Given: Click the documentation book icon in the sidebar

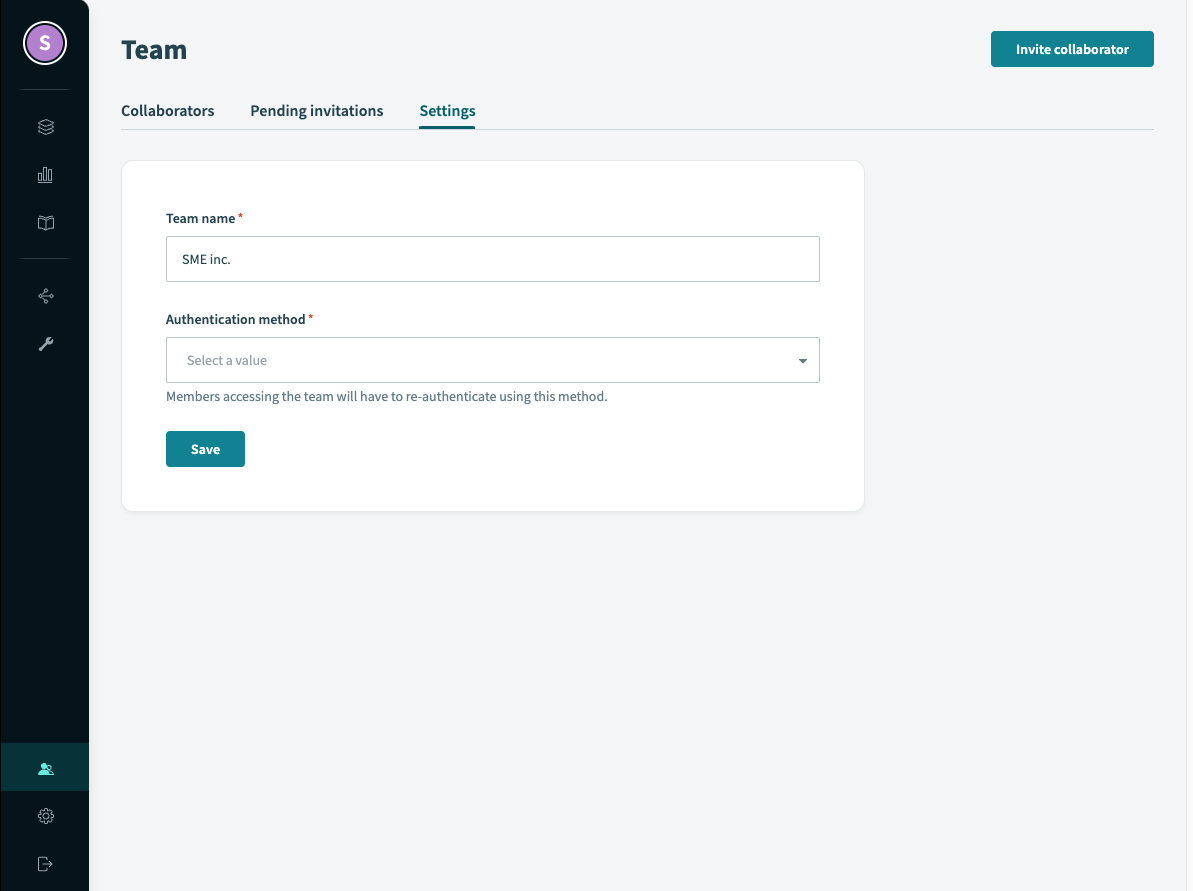Looking at the screenshot, I should click(x=44, y=223).
